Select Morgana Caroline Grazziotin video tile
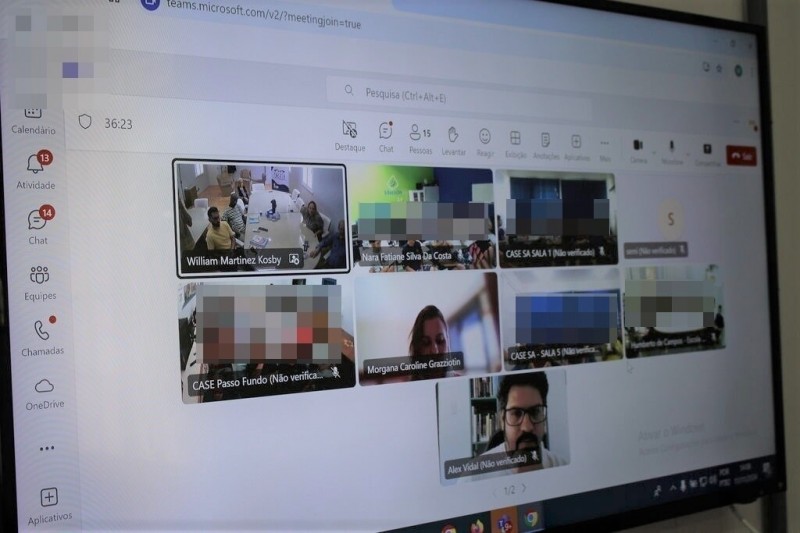Image resolution: width=800 pixels, height=533 pixels. pos(429,329)
